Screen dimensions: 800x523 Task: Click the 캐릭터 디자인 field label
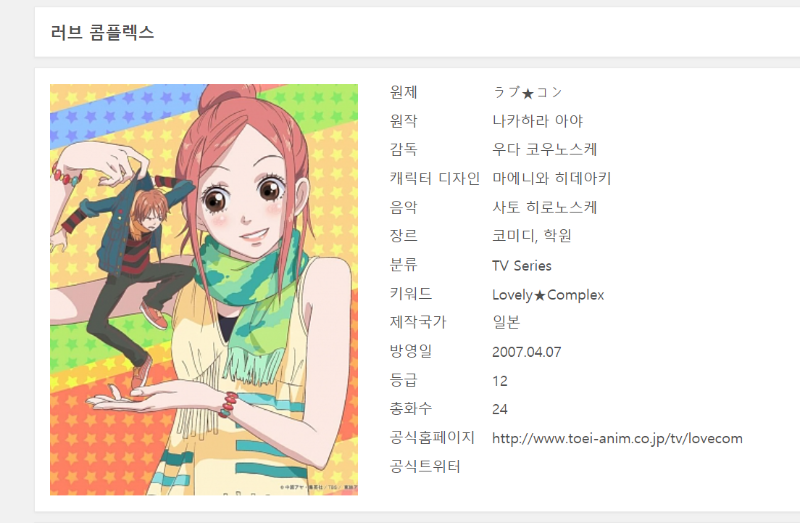click(x=434, y=178)
